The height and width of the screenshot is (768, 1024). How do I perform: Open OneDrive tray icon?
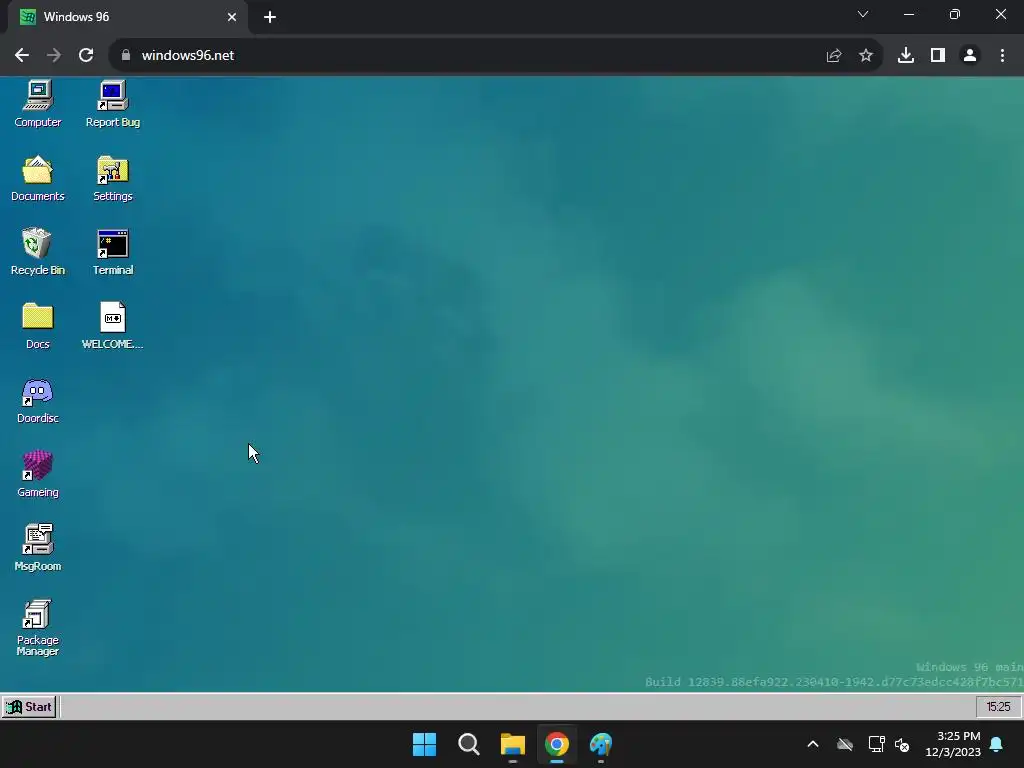click(845, 744)
